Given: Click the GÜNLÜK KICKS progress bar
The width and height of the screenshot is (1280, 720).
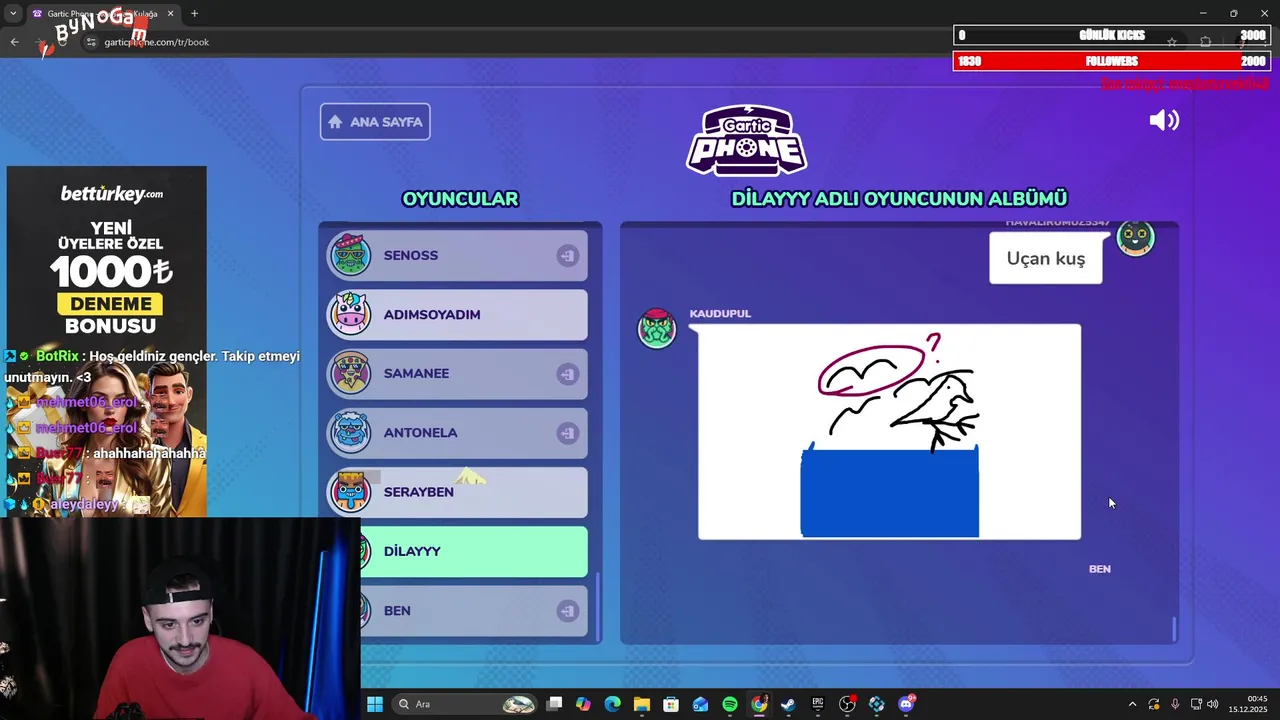Looking at the screenshot, I should [1112, 35].
